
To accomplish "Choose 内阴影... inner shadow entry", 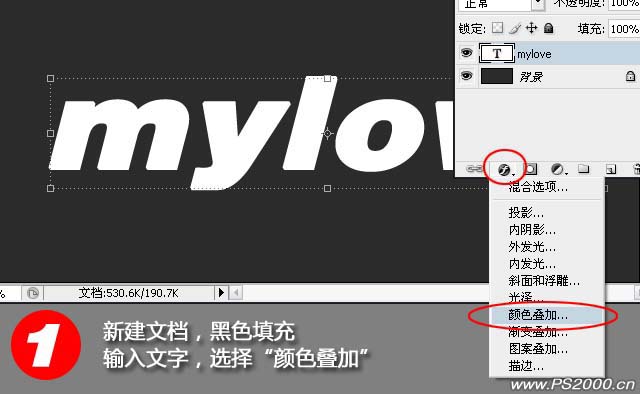I will 532,230.
